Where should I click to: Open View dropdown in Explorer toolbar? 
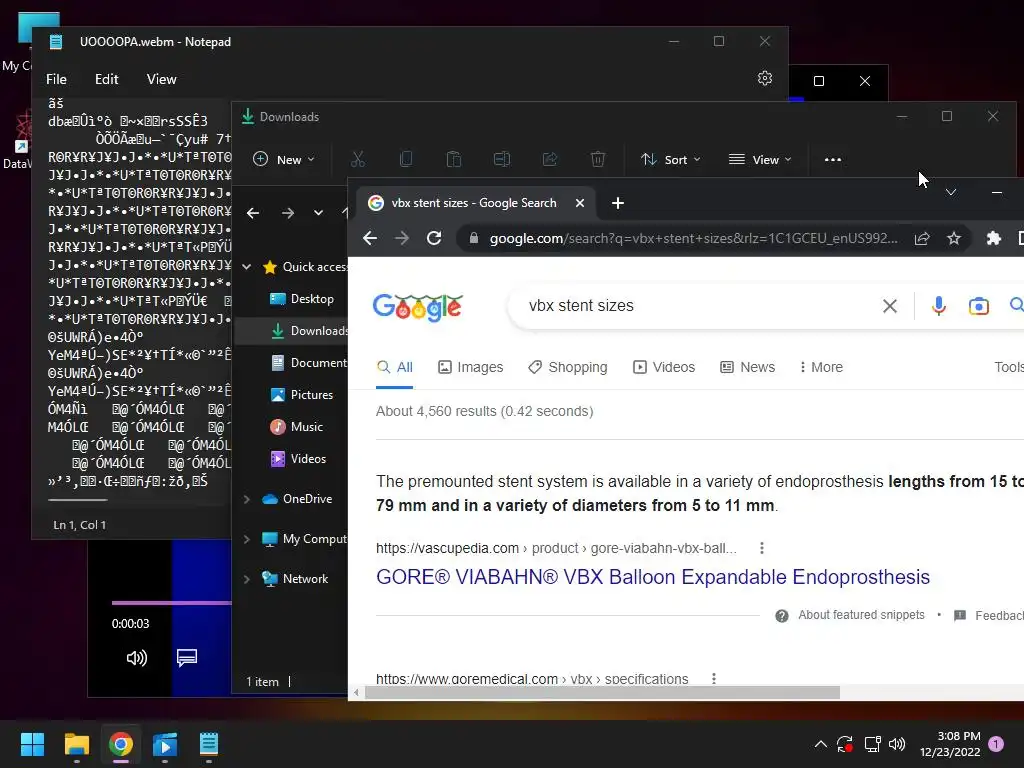point(760,159)
